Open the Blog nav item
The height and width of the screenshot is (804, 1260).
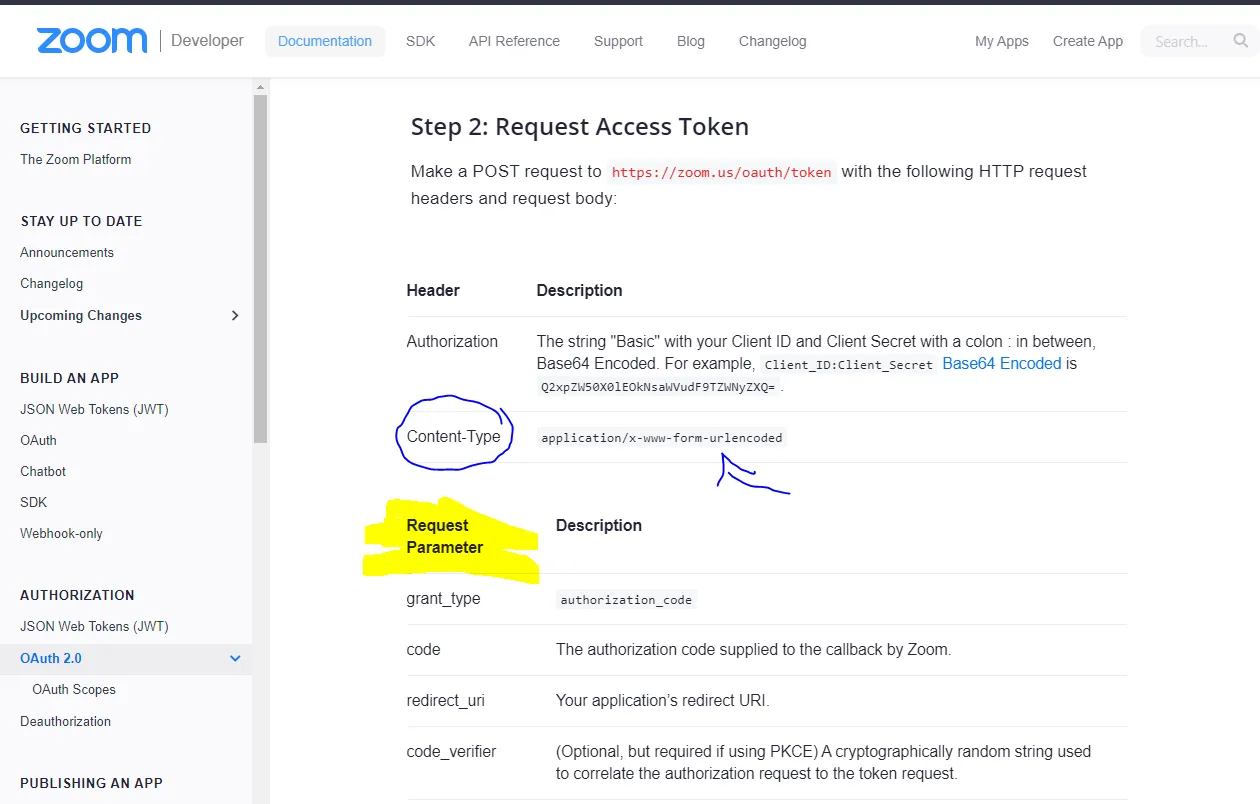691,41
